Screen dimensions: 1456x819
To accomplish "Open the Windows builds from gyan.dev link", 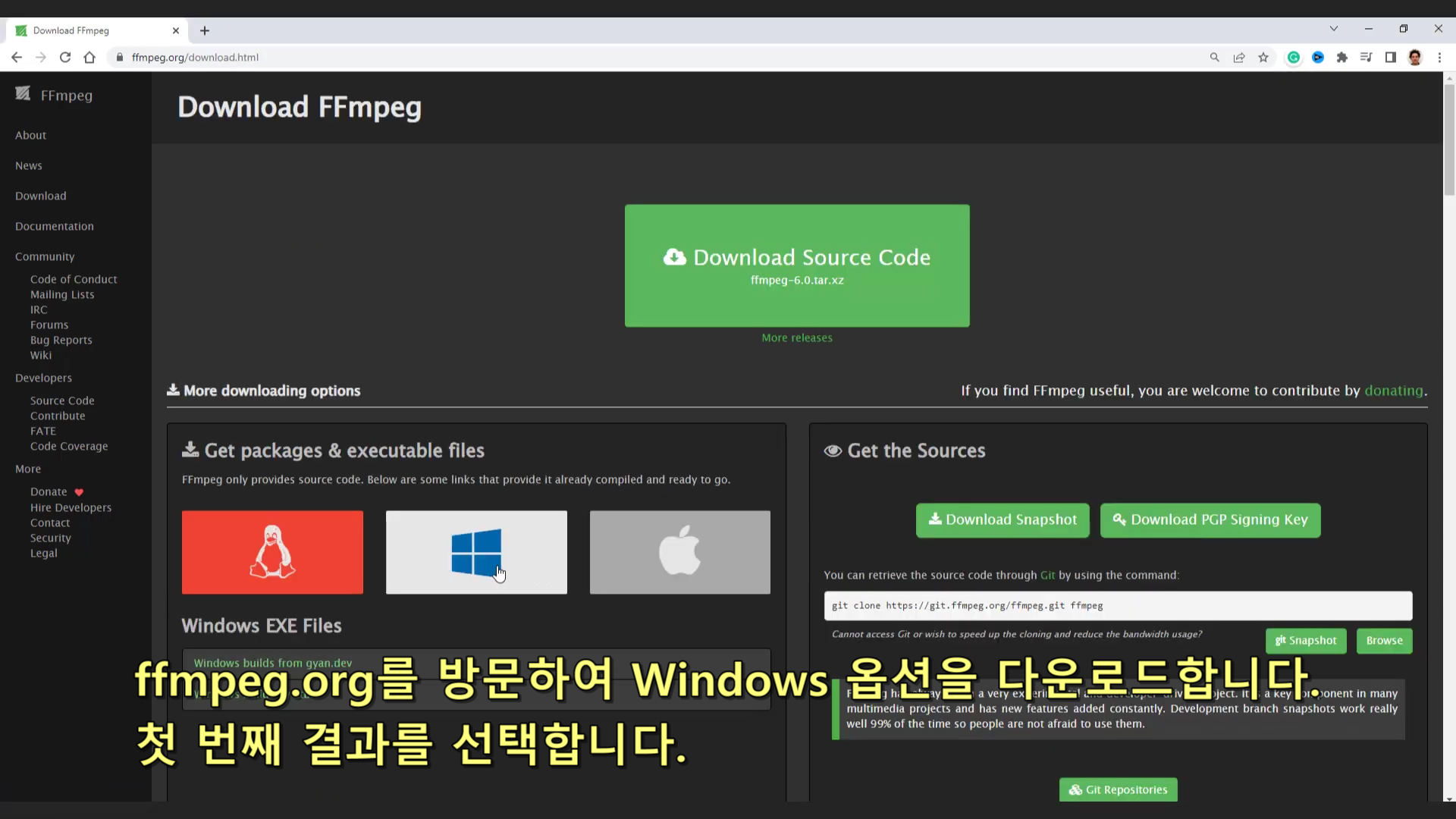I will (x=273, y=663).
